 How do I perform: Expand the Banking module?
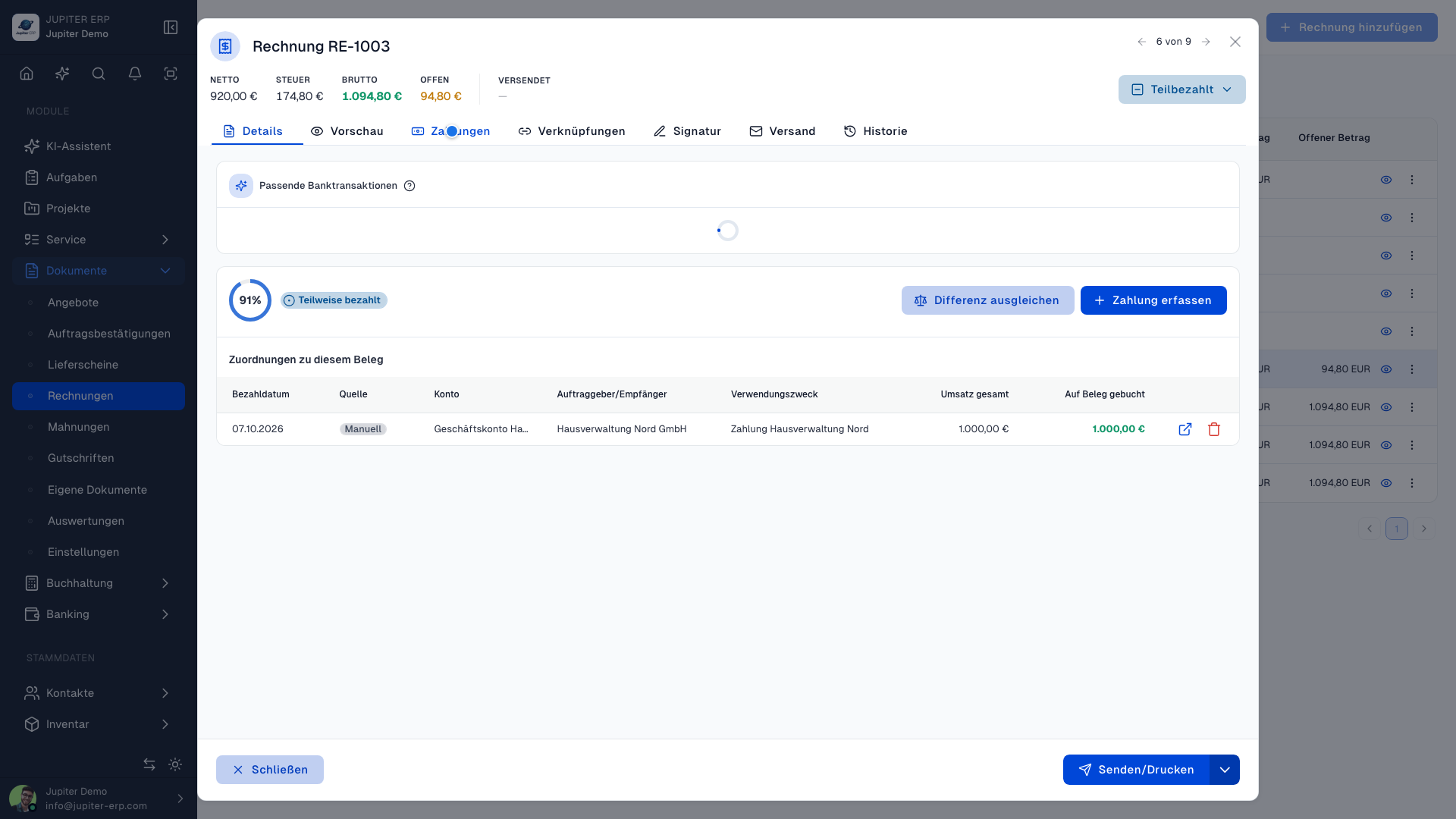[99, 614]
